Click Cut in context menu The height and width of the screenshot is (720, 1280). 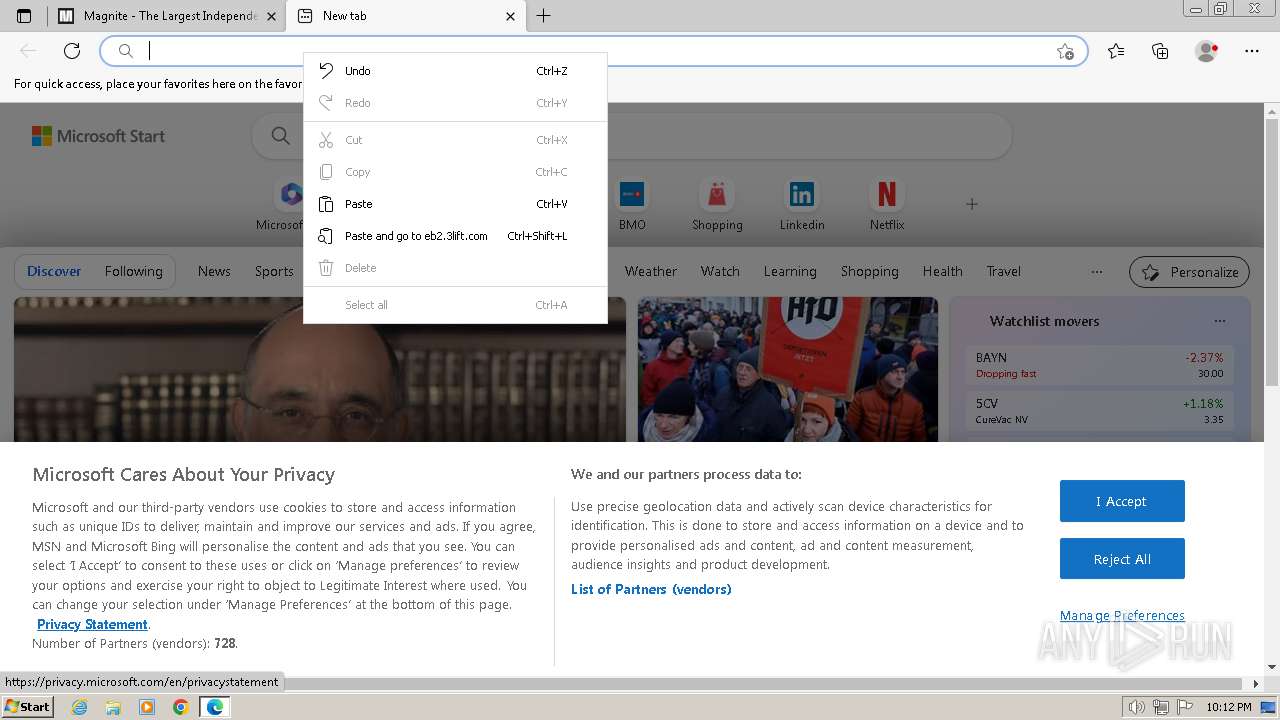pyautogui.click(x=455, y=140)
